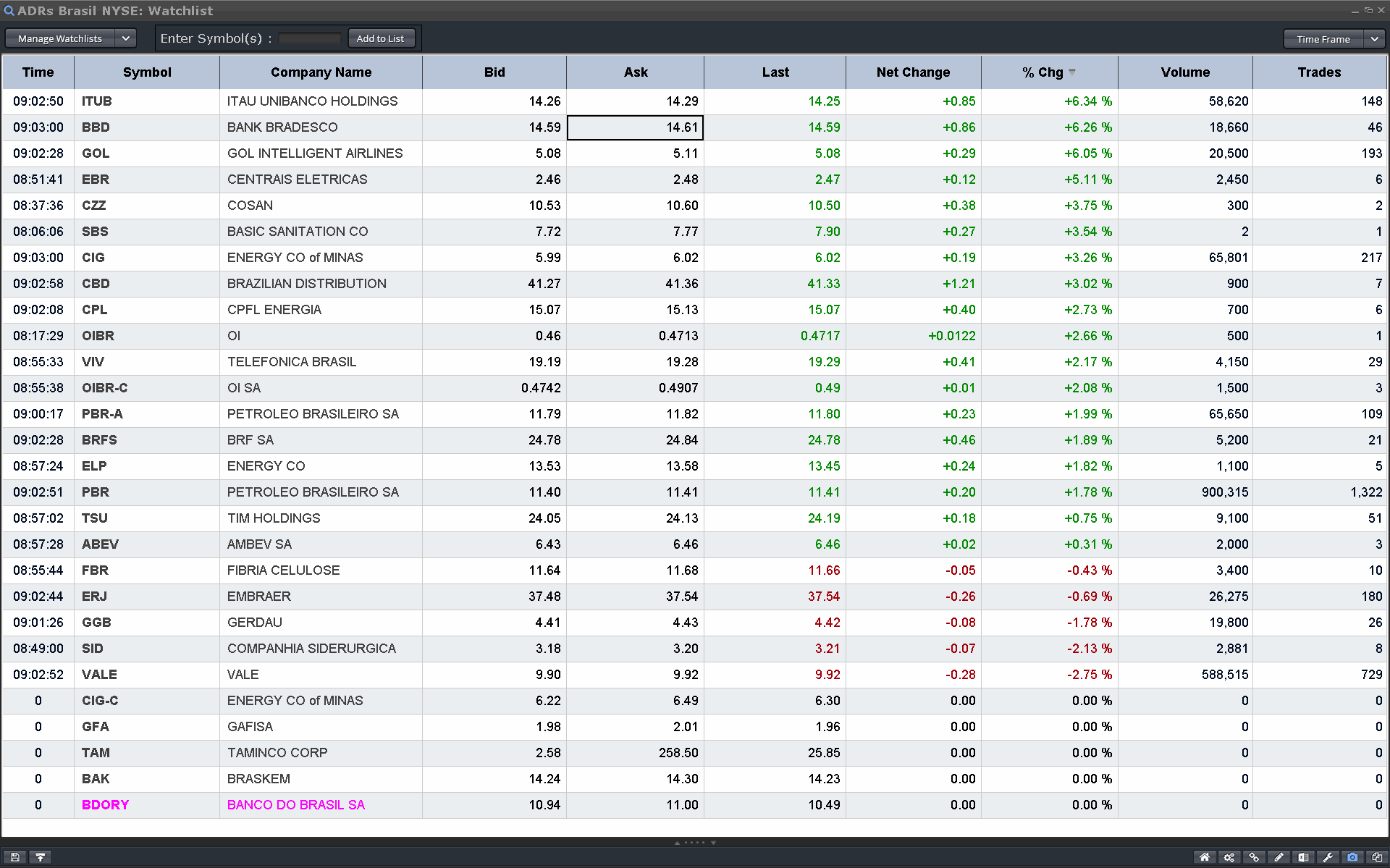Take a snapshot with camera icon
1390x868 pixels.
[1352, 857]
